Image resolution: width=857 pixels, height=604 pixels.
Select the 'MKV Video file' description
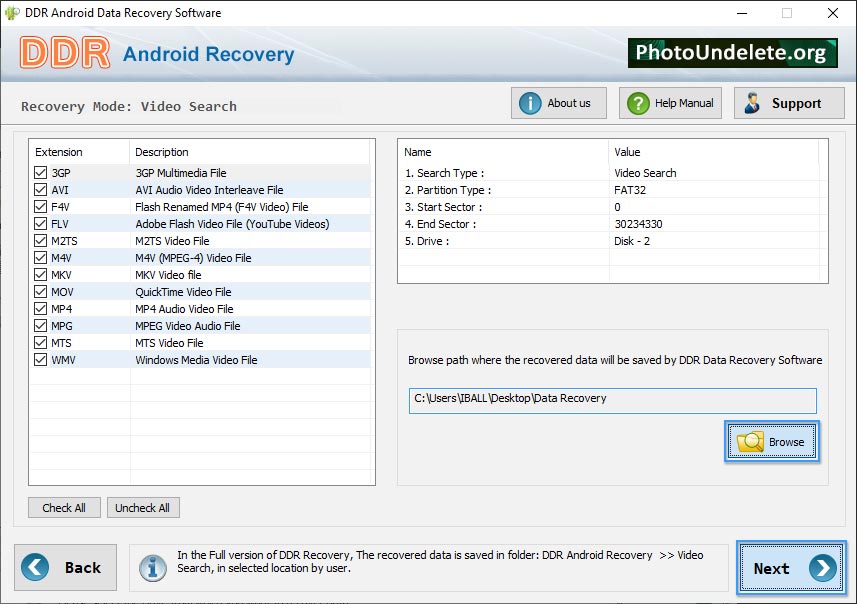[168, 274]
